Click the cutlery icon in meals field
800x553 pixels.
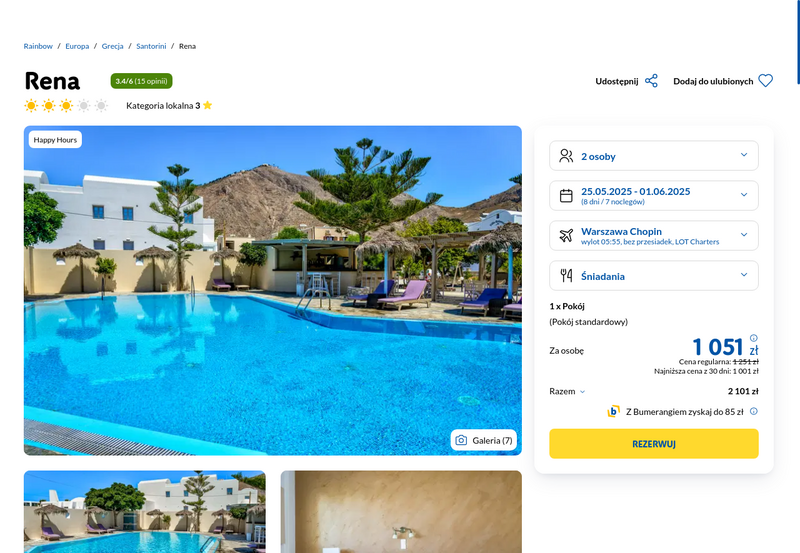tap(566, 275)
